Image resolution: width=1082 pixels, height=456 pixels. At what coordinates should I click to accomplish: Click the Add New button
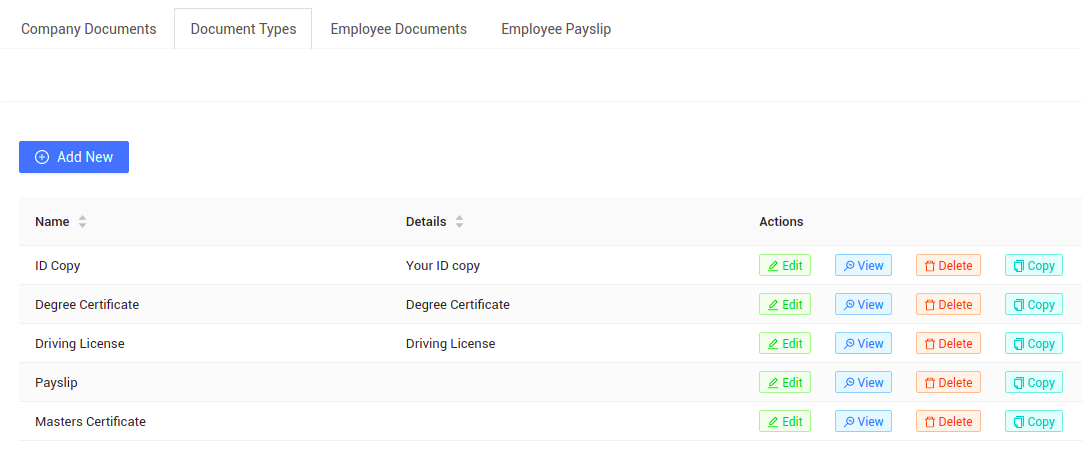[74, 157]
